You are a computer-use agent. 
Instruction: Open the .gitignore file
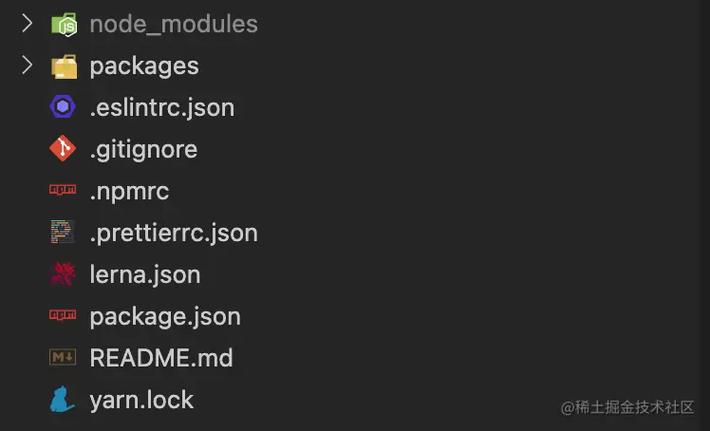(x=144, y=150)
